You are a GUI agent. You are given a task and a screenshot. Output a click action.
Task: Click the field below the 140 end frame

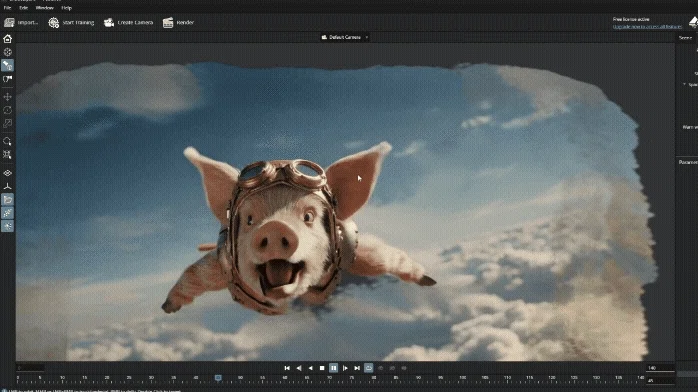click(660, 380)
